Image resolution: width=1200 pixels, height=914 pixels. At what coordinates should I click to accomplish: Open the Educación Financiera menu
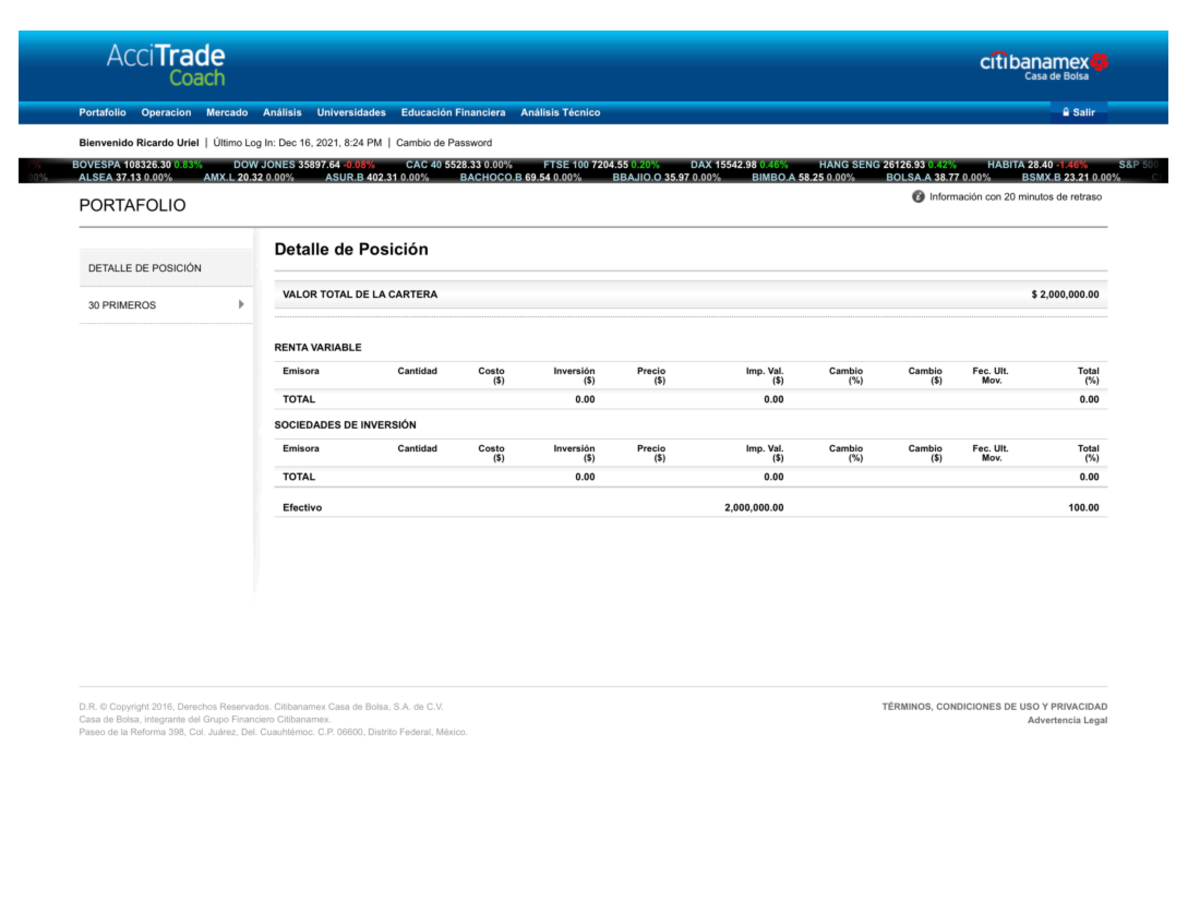tap(453, 113)
